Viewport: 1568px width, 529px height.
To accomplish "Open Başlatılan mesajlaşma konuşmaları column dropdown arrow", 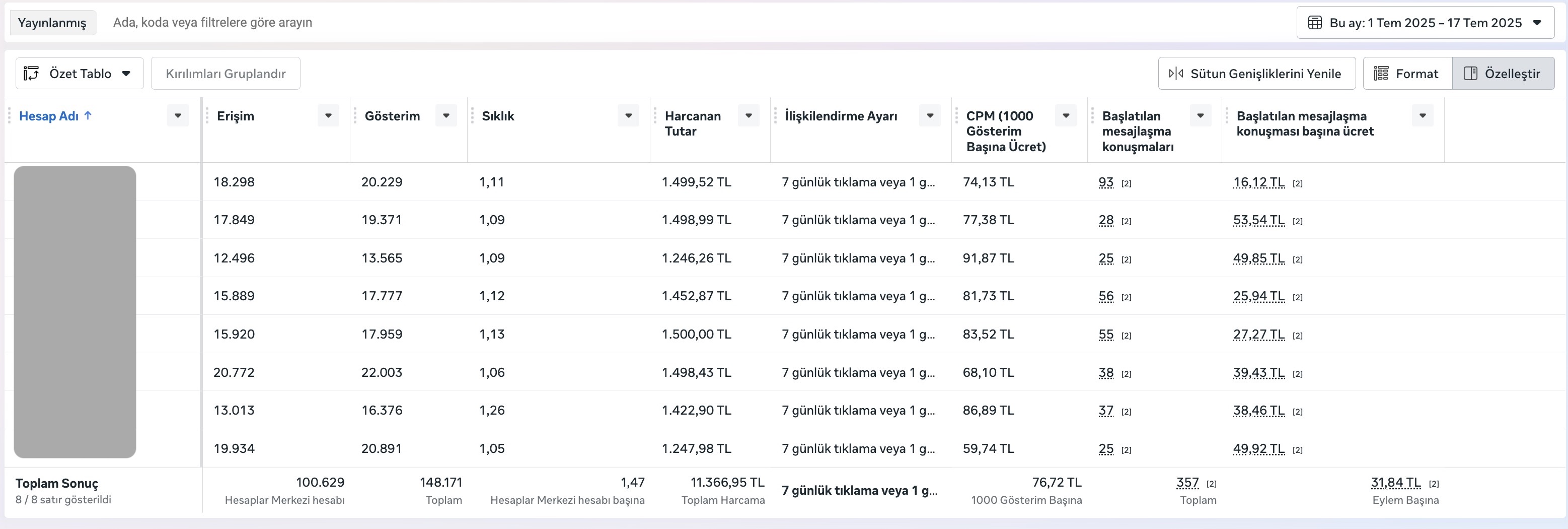I will pyautogui.click(x=1201, y=115).
